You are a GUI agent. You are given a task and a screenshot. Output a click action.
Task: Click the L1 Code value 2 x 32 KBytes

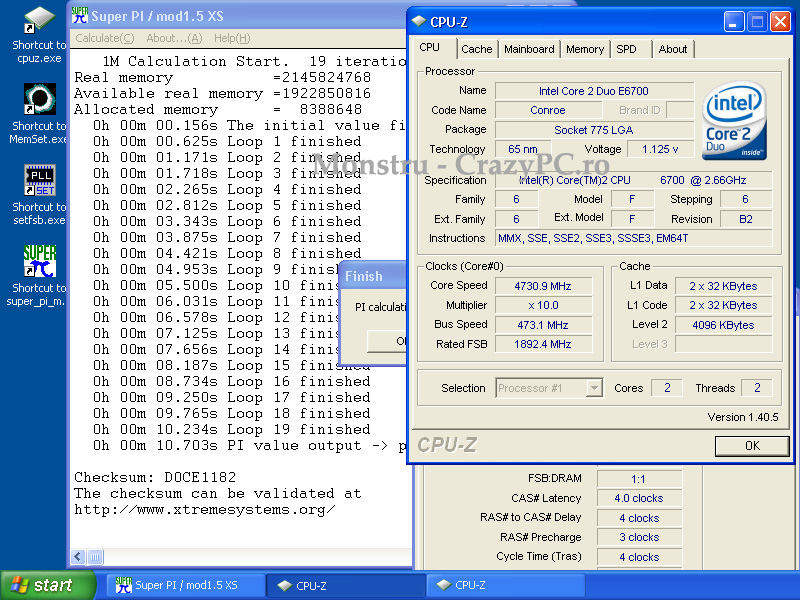coord(723,306)
